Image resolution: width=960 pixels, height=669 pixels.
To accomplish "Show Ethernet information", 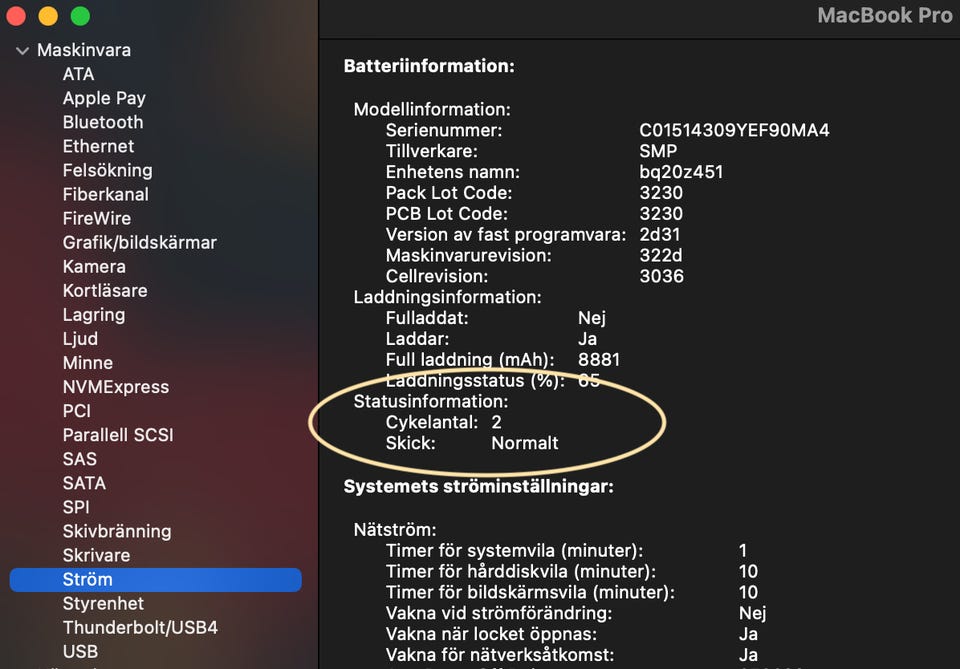I will 98,146.
